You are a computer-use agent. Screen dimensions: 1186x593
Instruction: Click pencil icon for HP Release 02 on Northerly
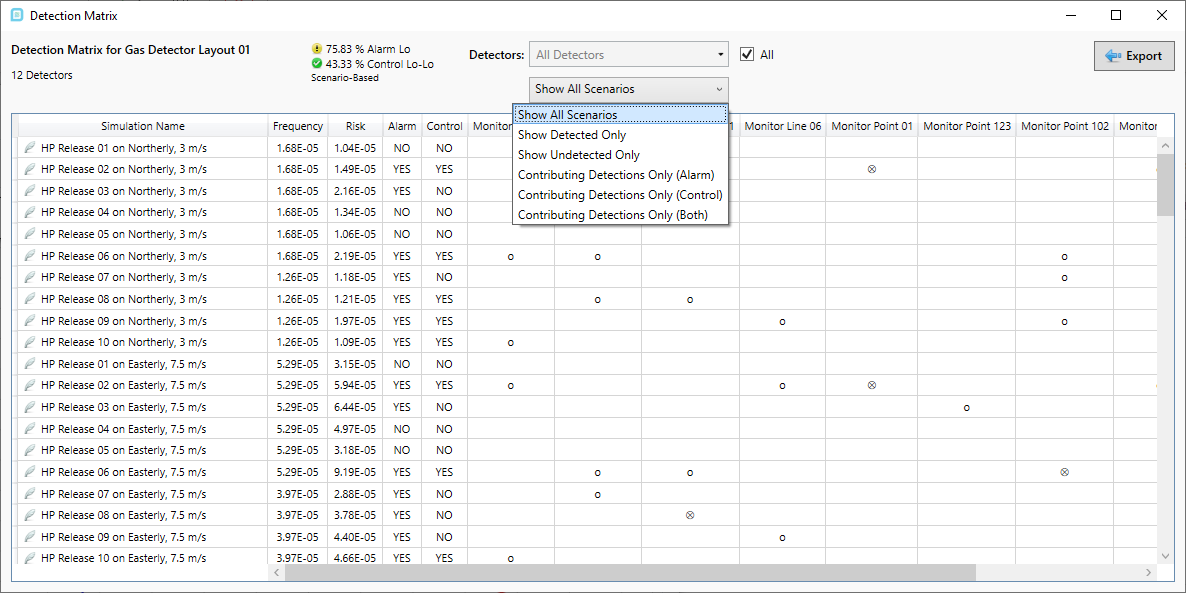[x=30, y=169]
